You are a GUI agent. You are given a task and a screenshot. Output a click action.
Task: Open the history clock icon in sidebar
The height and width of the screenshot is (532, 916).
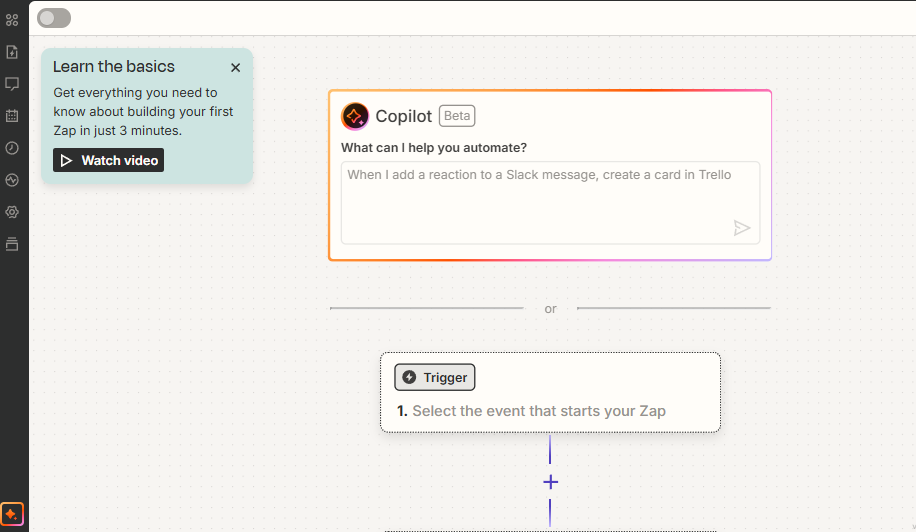12,148
